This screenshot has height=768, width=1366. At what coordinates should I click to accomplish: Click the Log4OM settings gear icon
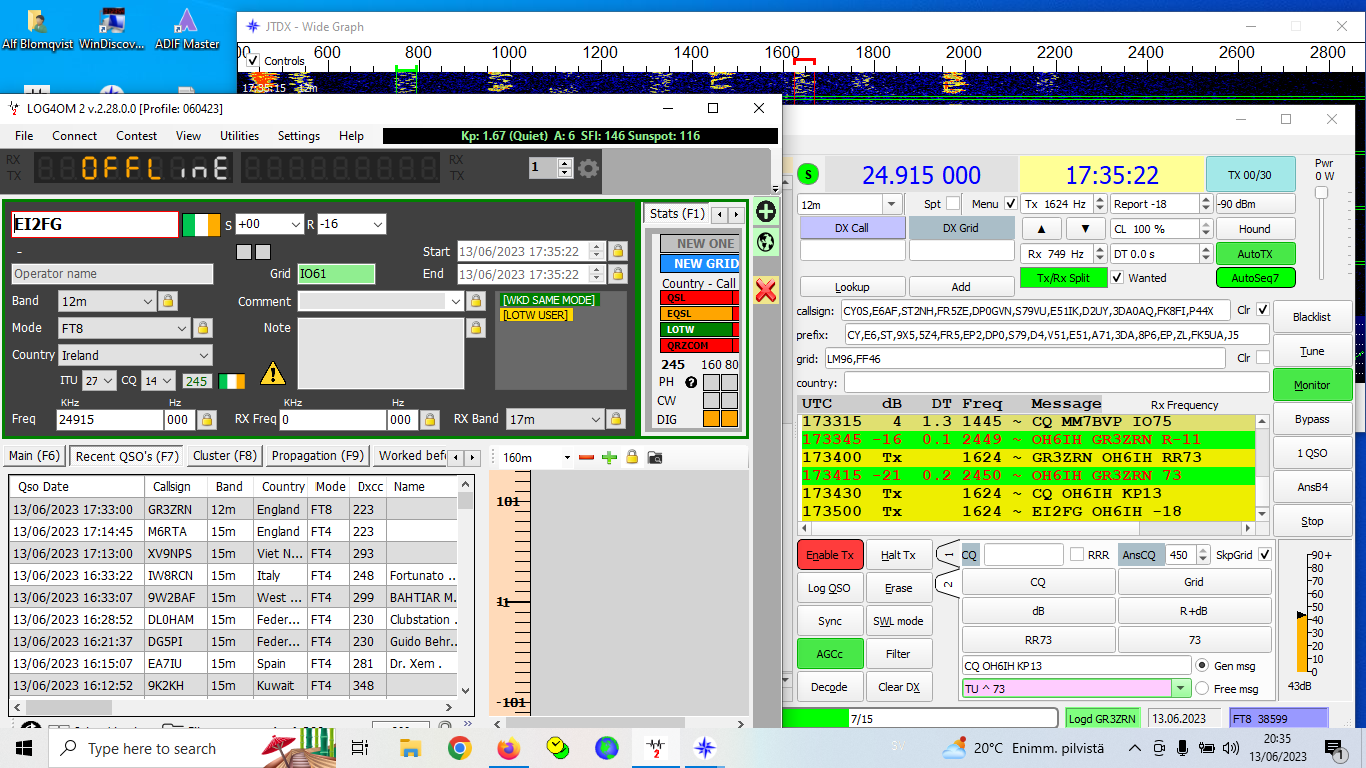(x=589, y=168)
